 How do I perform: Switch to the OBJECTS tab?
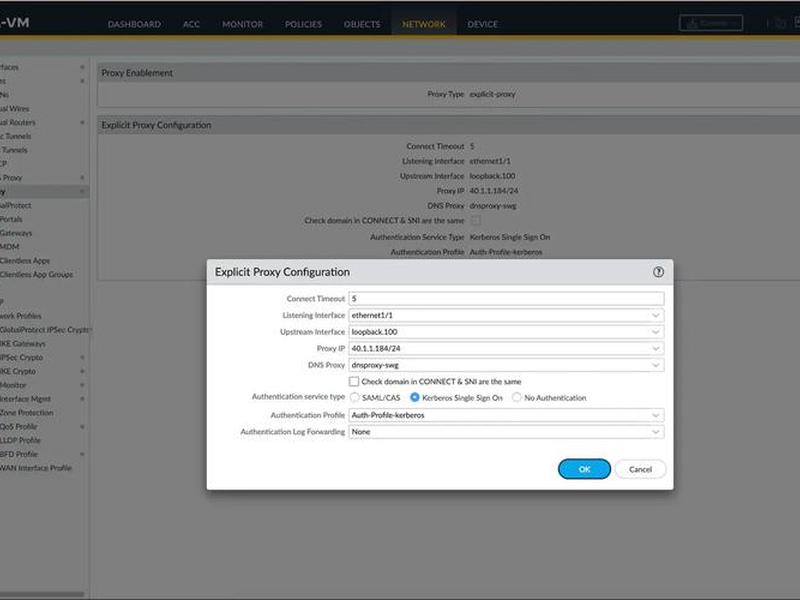point(362,24)
